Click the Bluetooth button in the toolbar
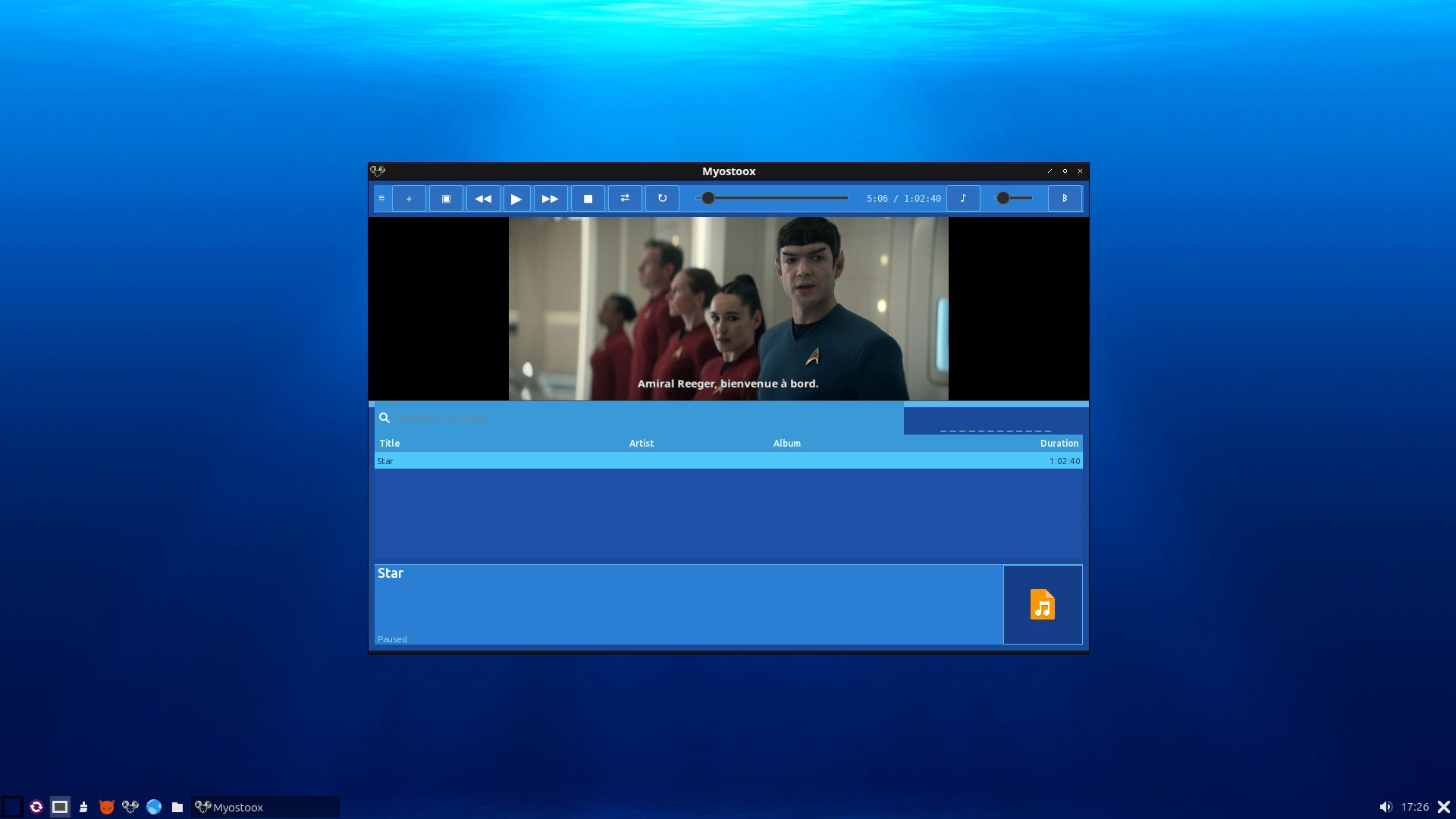 (x=1065, y=199)
